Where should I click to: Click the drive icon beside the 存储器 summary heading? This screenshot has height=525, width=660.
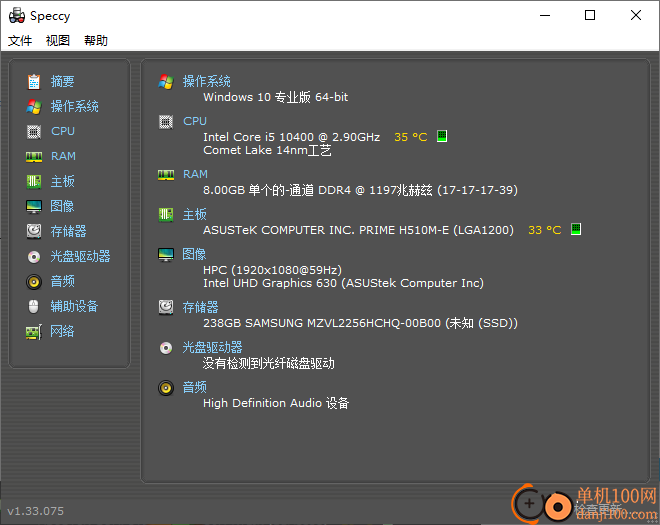pos(166,307)
